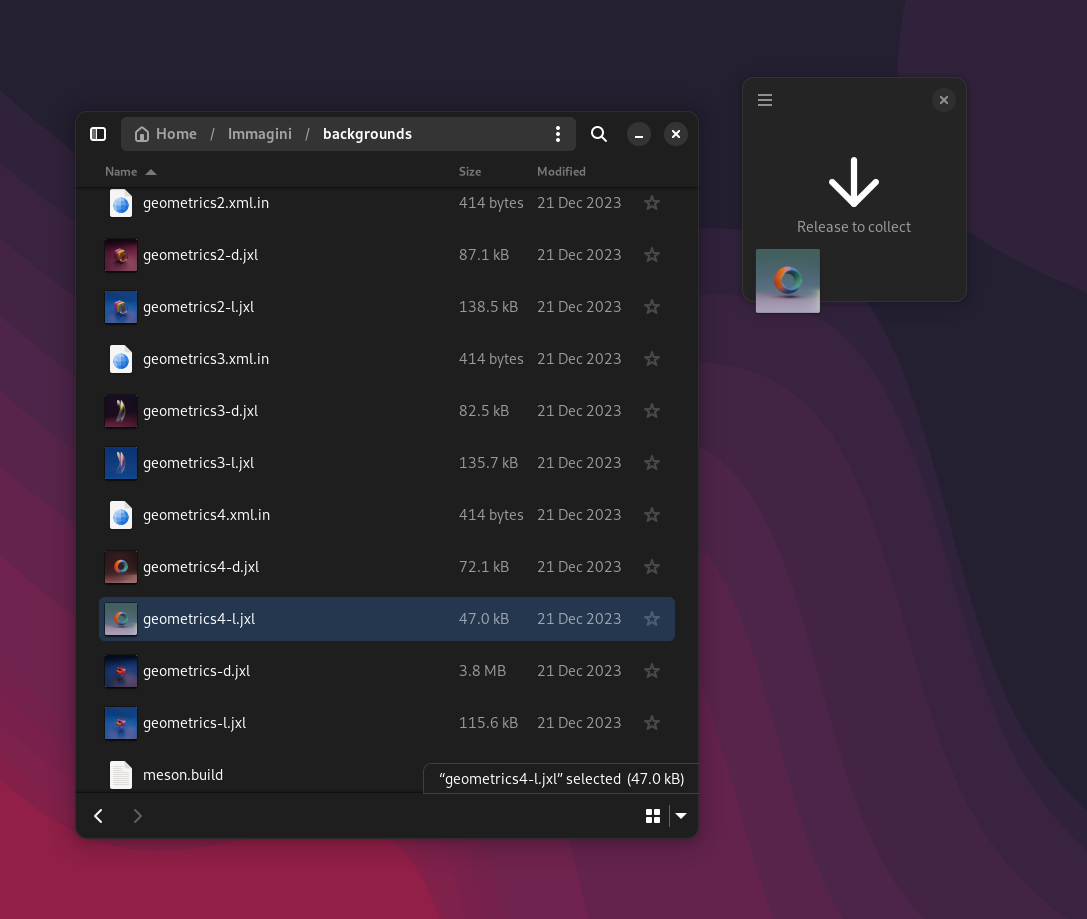Viewport: 1087px width, 919px height.
Task: Switch to grid view
Action: [653, 816]
